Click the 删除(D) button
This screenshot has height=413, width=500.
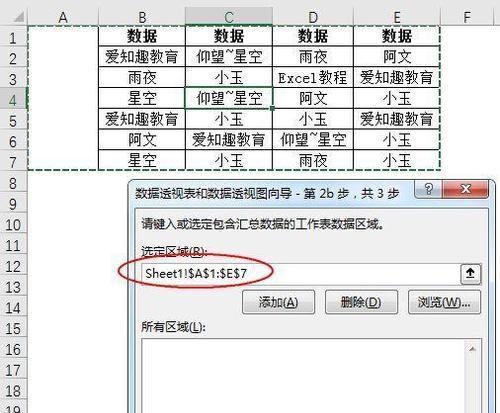(x=361, y=302)
